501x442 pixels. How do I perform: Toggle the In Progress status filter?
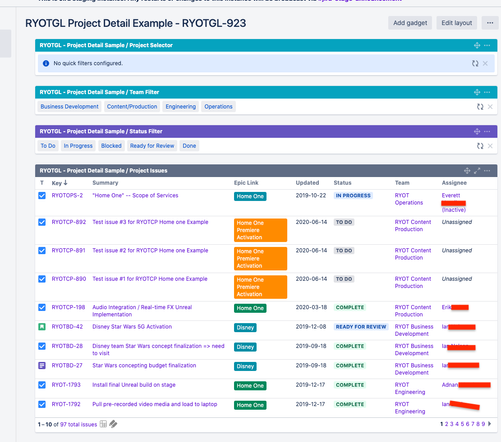(78, 146)
